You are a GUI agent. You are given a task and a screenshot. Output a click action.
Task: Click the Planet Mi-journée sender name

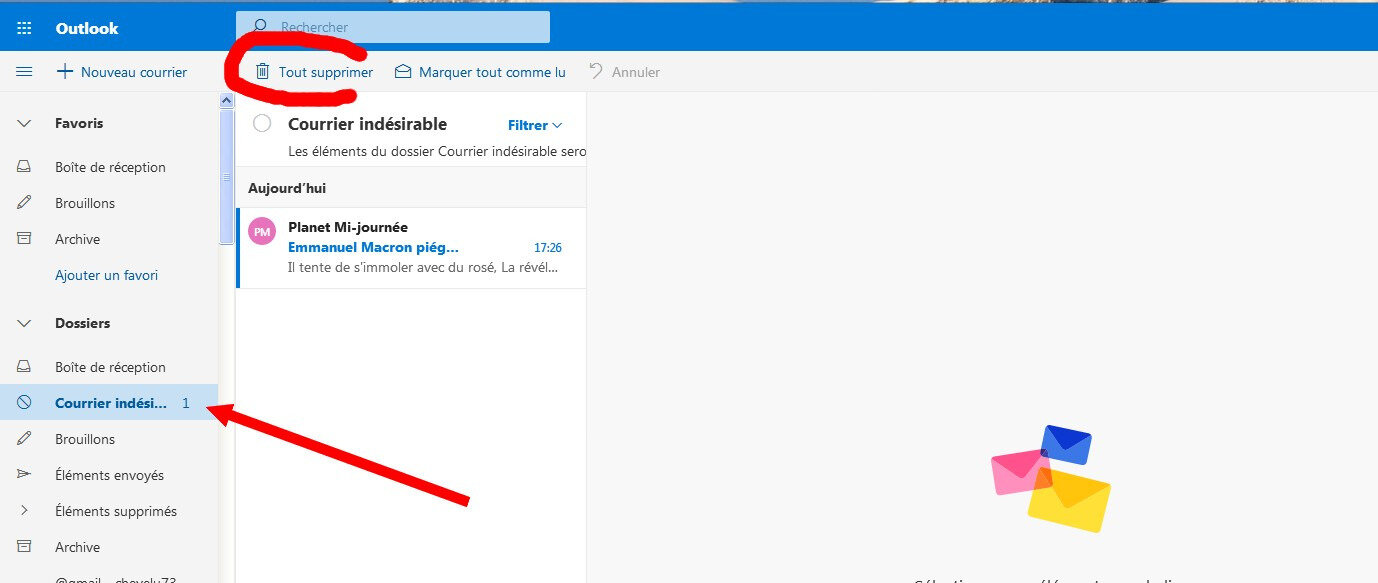click(348, 227)
